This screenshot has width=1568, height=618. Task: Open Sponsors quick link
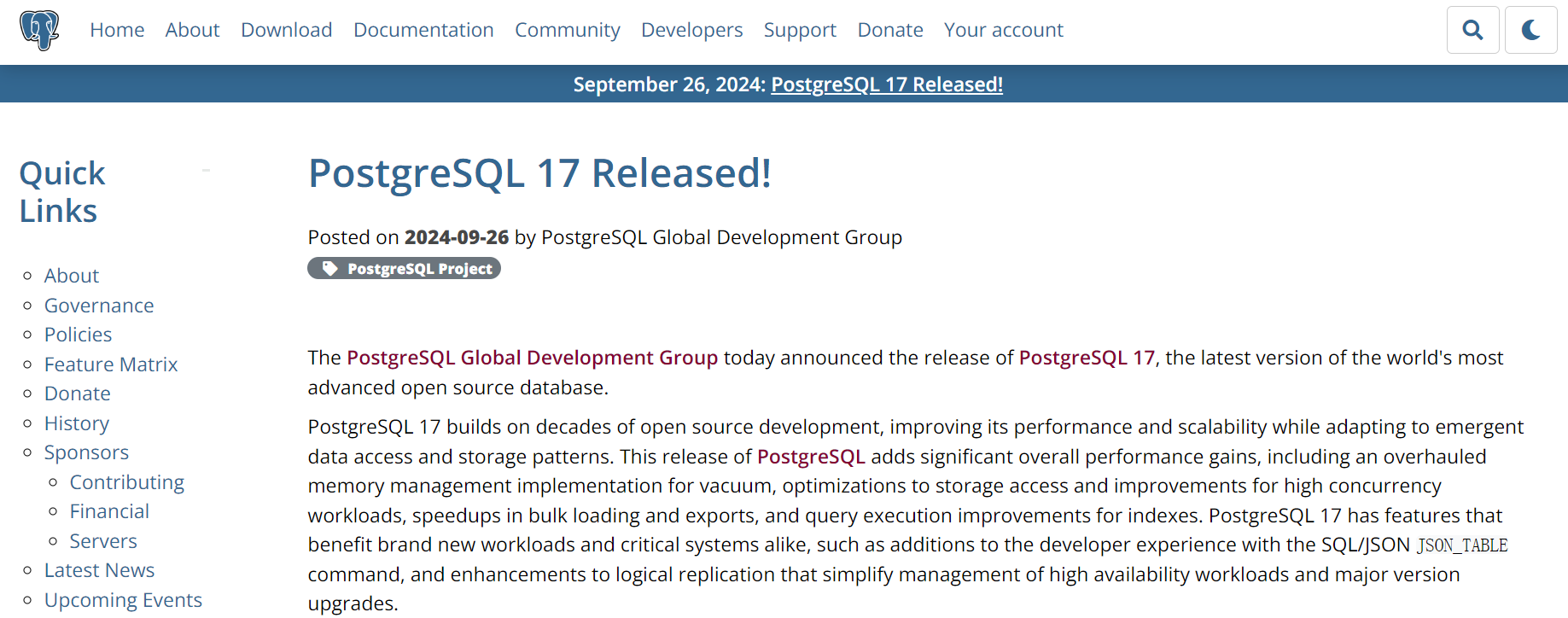(x=86, y=452)
